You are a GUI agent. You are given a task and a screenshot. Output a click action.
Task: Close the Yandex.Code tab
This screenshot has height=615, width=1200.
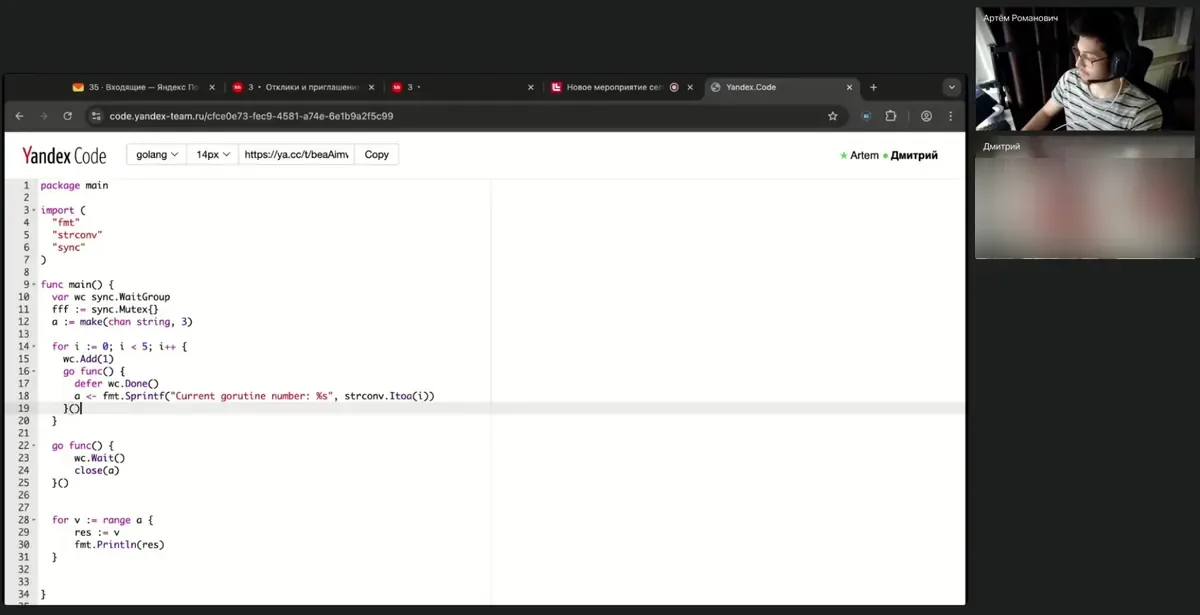(850, 87)
